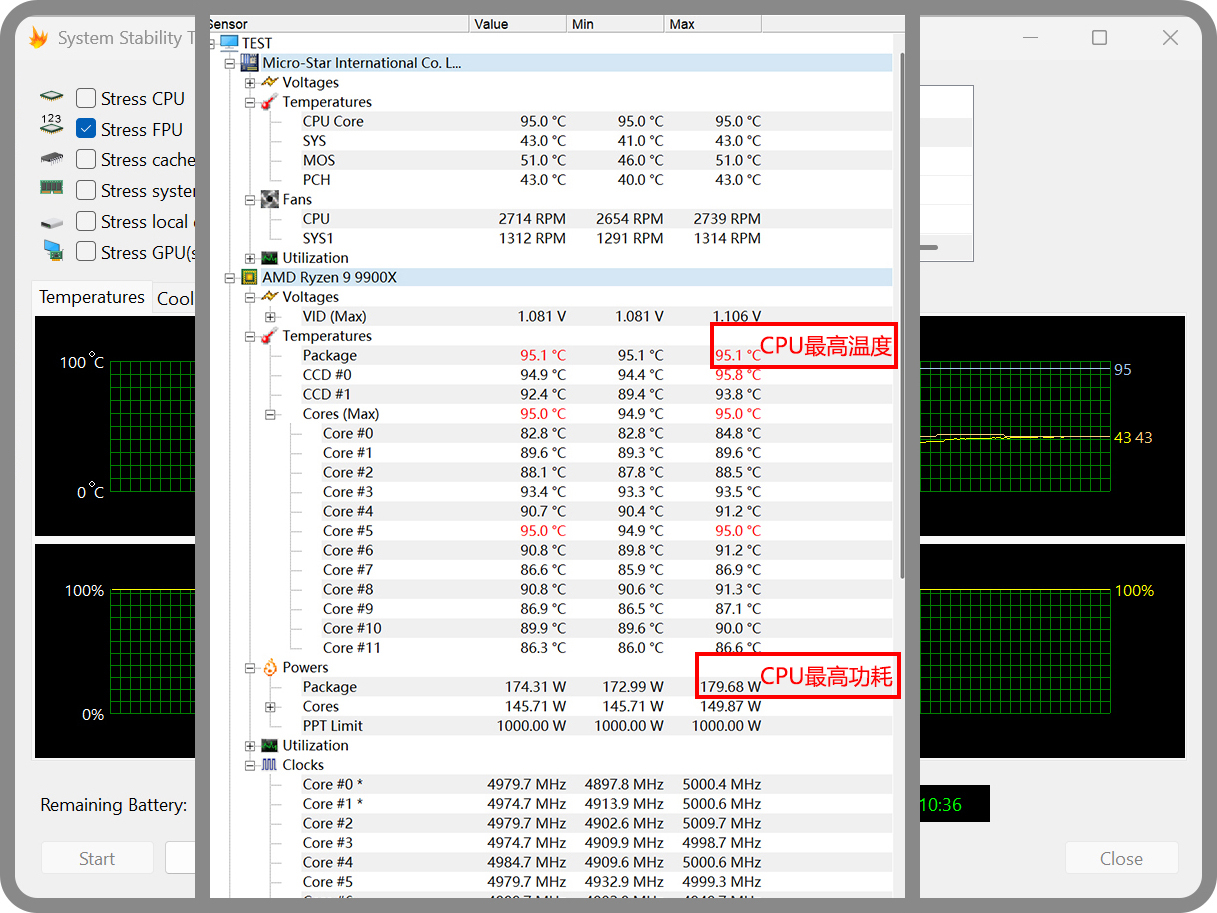The width and height of the screenshot is (1217, 913).
Task: Uncheck the Stress FPU checkbox
Action: coord(86,129)
